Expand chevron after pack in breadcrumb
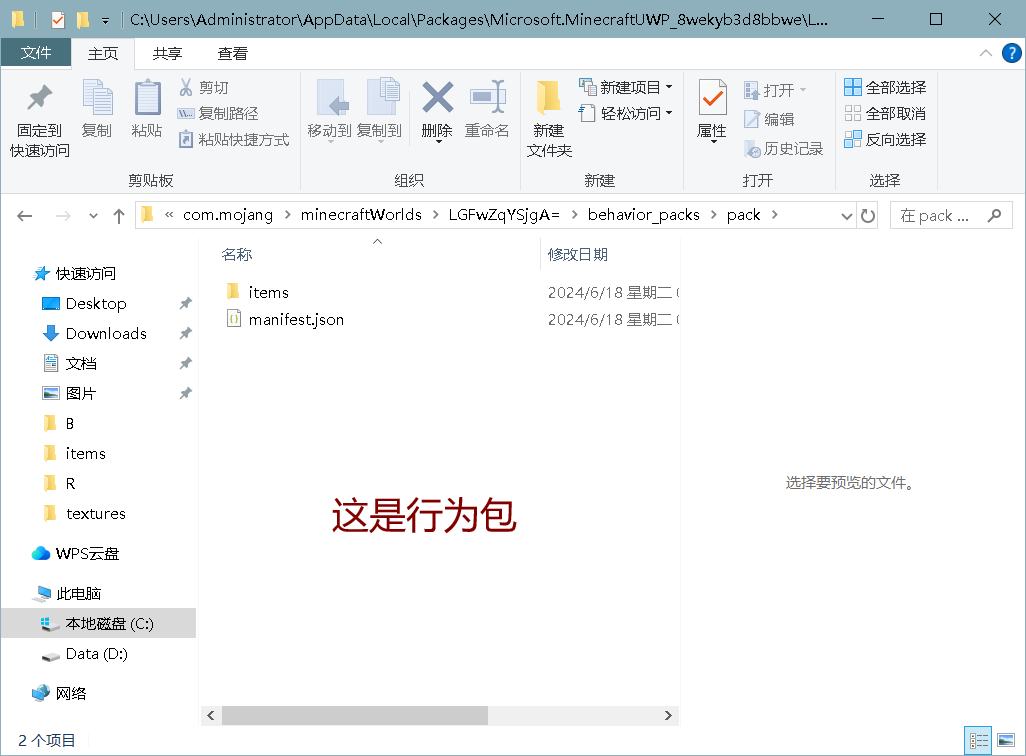This screenshot has height=756, width=1026. click(x=775, y=215)
